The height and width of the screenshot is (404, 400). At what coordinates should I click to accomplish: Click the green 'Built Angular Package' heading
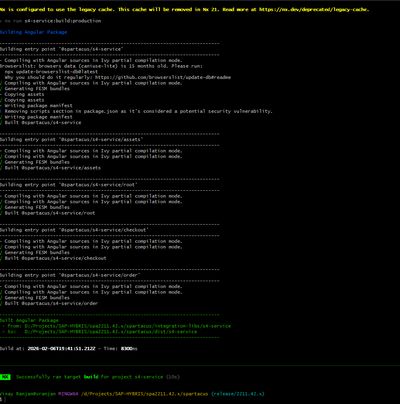(x=29, y=320)
